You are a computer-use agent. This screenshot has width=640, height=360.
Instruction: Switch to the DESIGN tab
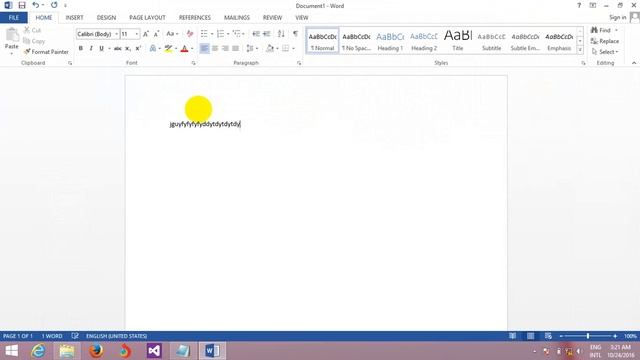point(106,18)
